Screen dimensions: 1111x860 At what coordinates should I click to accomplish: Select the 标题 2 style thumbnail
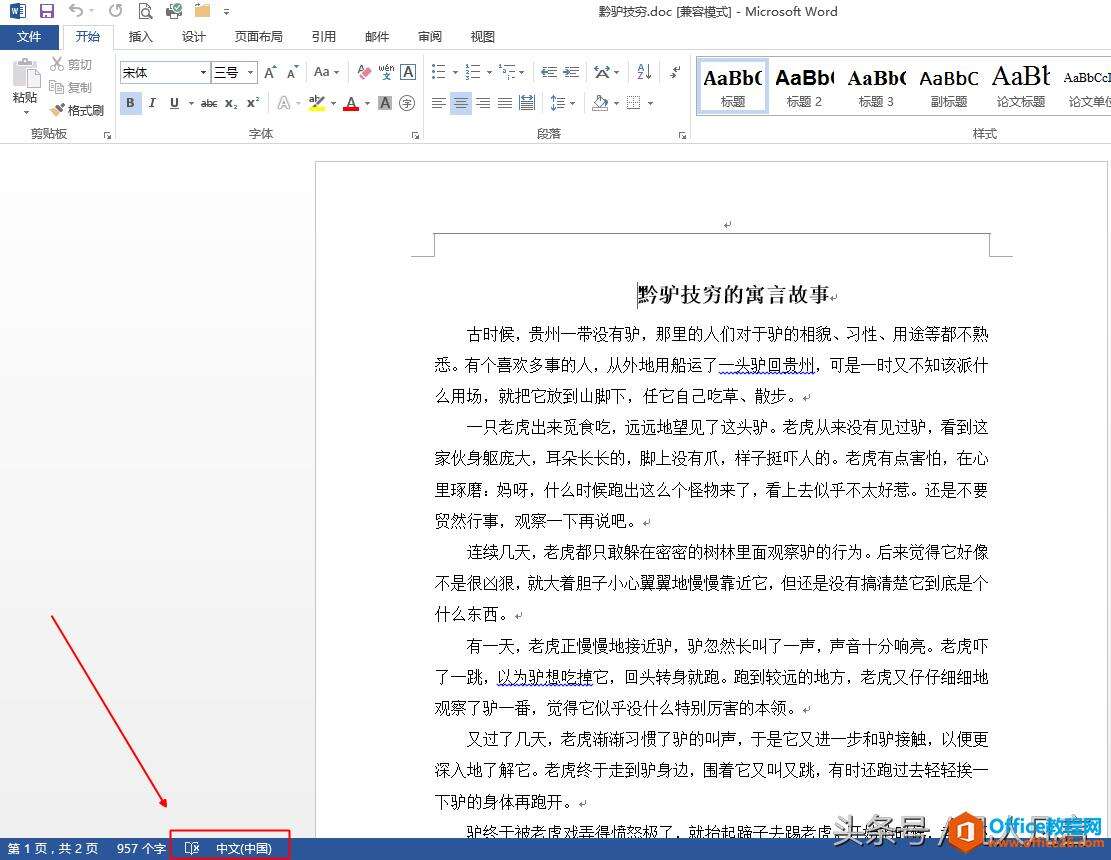coord(804,86)
